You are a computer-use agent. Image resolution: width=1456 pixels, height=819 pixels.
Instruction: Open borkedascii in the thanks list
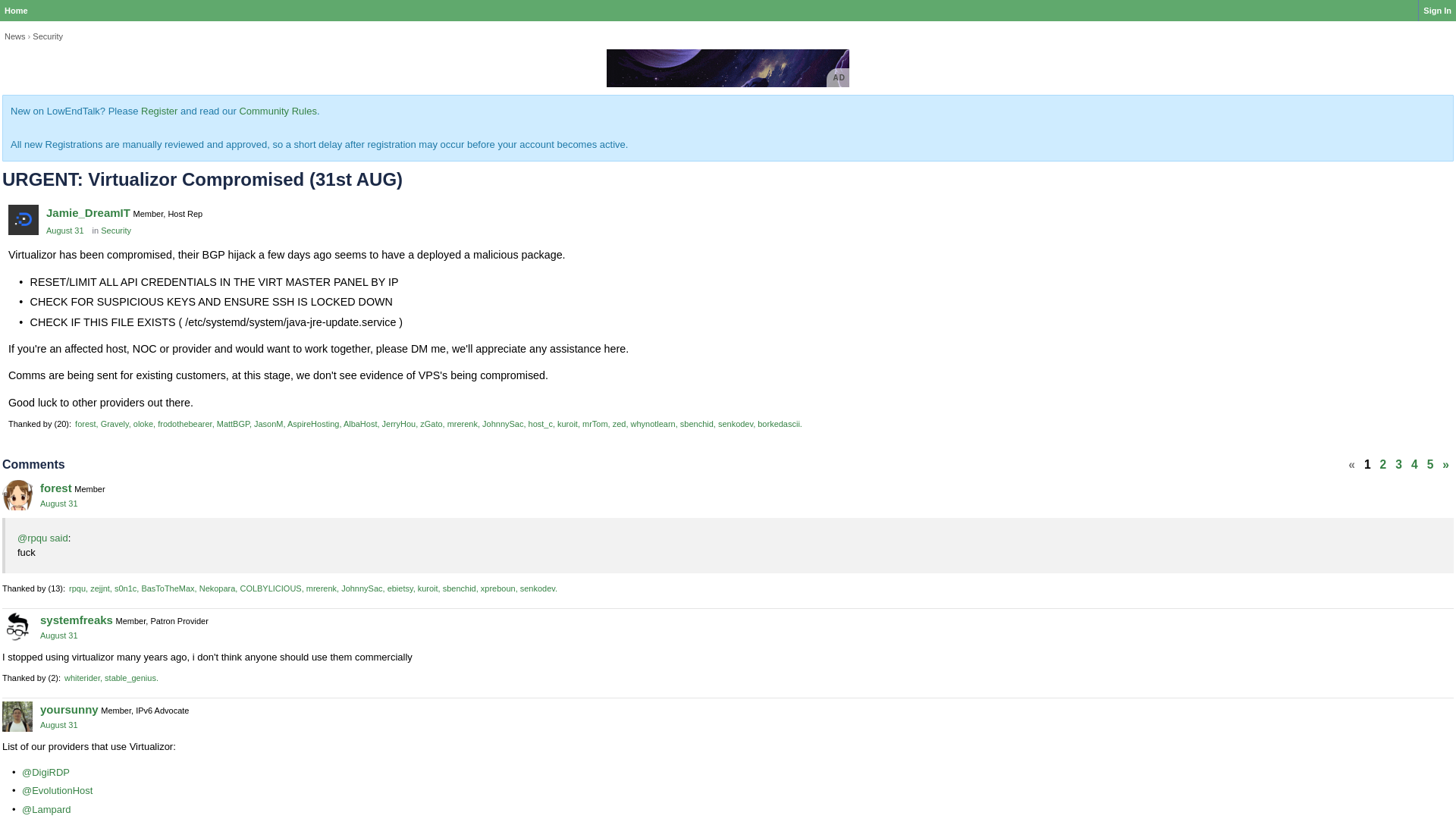point(780,424)
